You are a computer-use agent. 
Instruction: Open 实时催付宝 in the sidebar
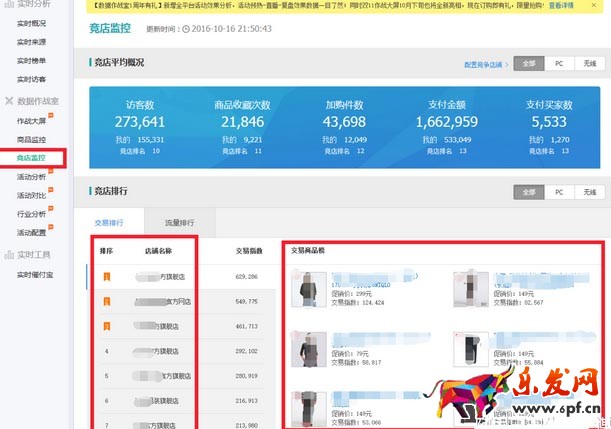(36, 274)
